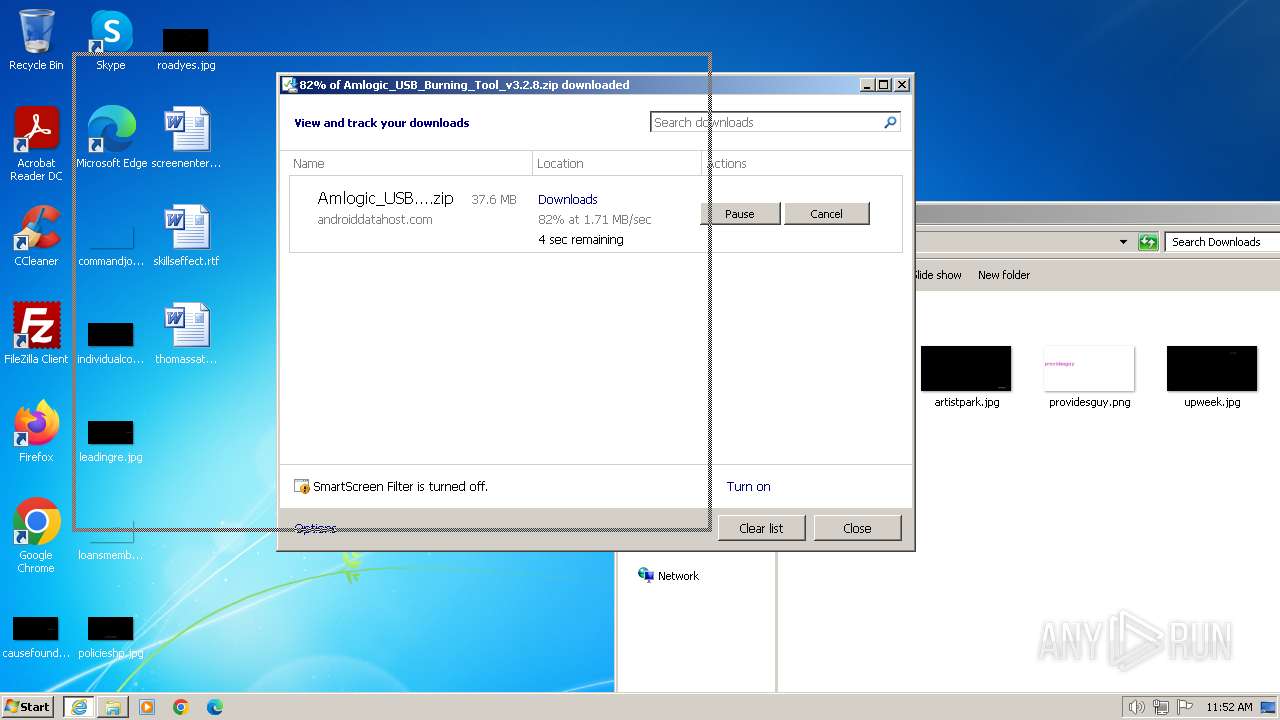Open the Start menu

coord(28,707)
